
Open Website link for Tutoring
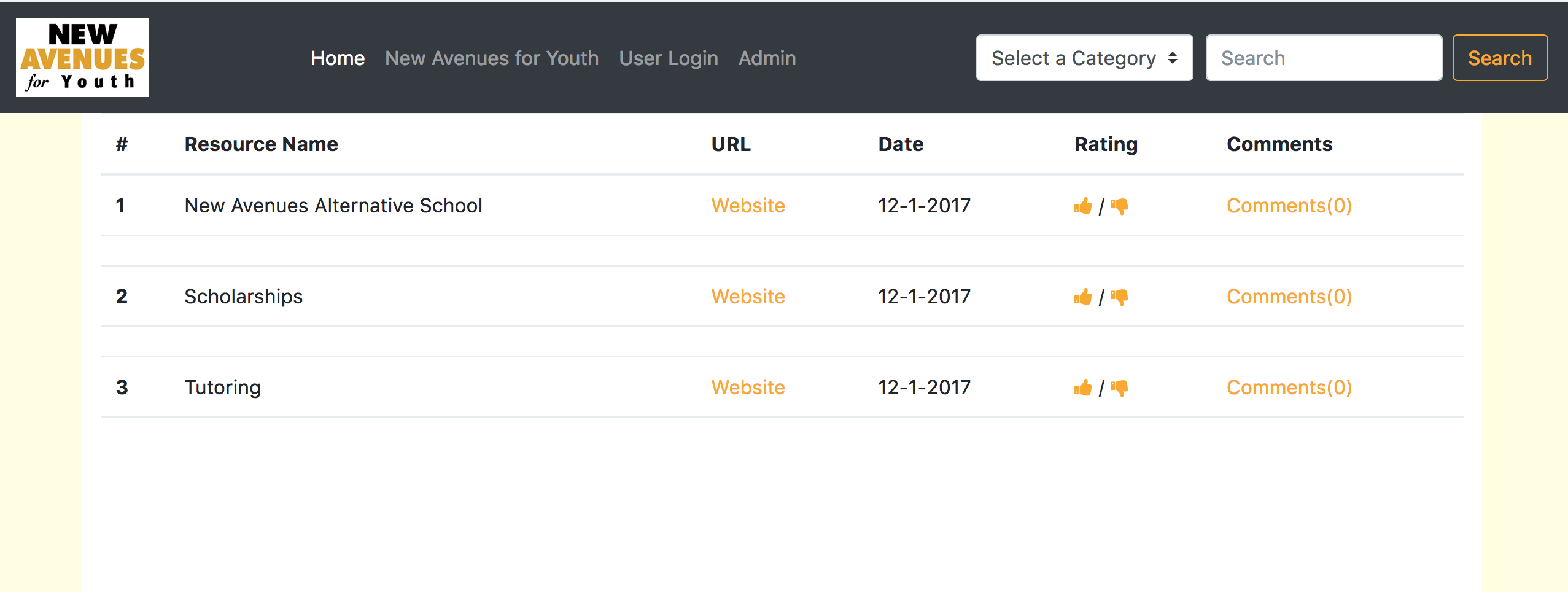tap(748, 388)
